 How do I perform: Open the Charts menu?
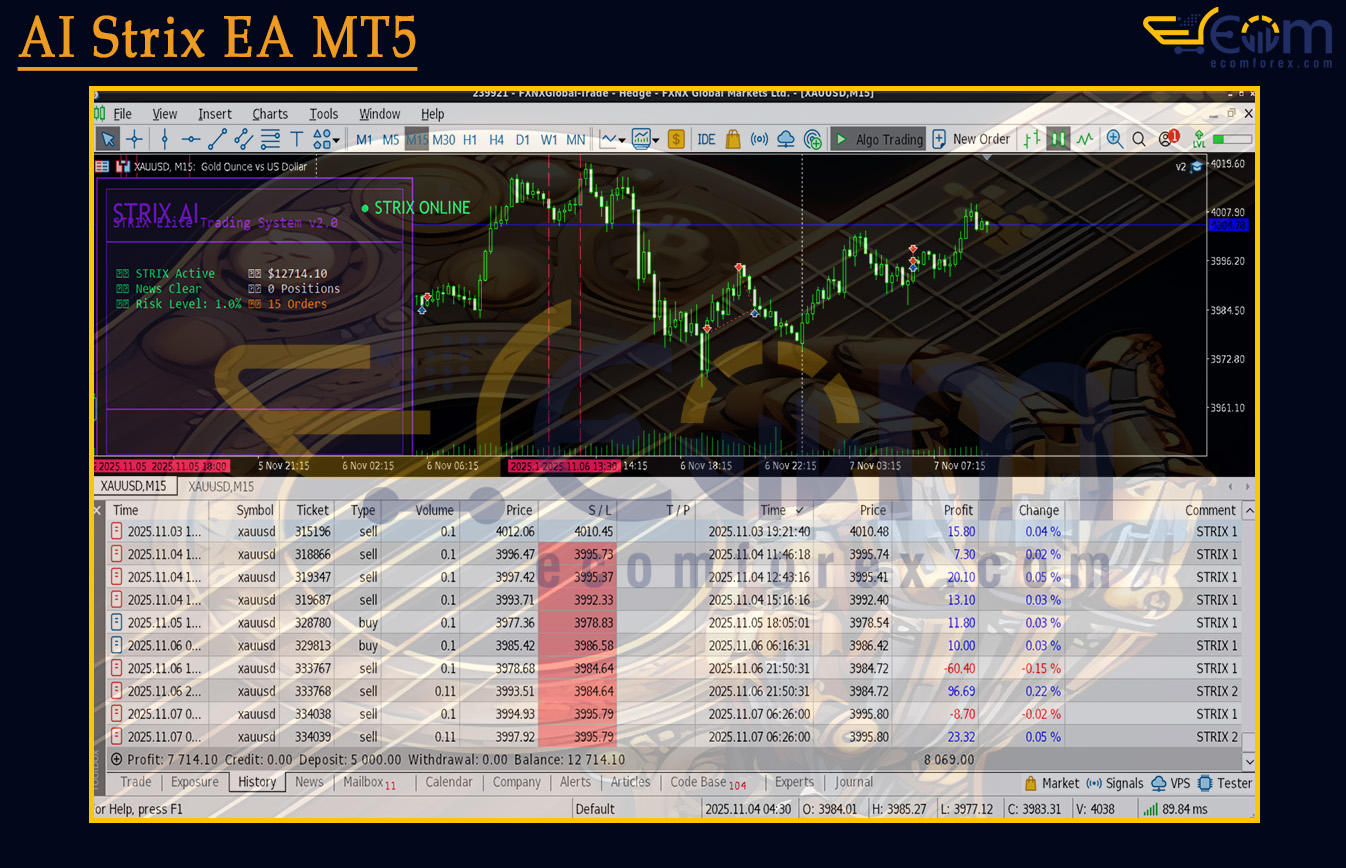point(269,113)
